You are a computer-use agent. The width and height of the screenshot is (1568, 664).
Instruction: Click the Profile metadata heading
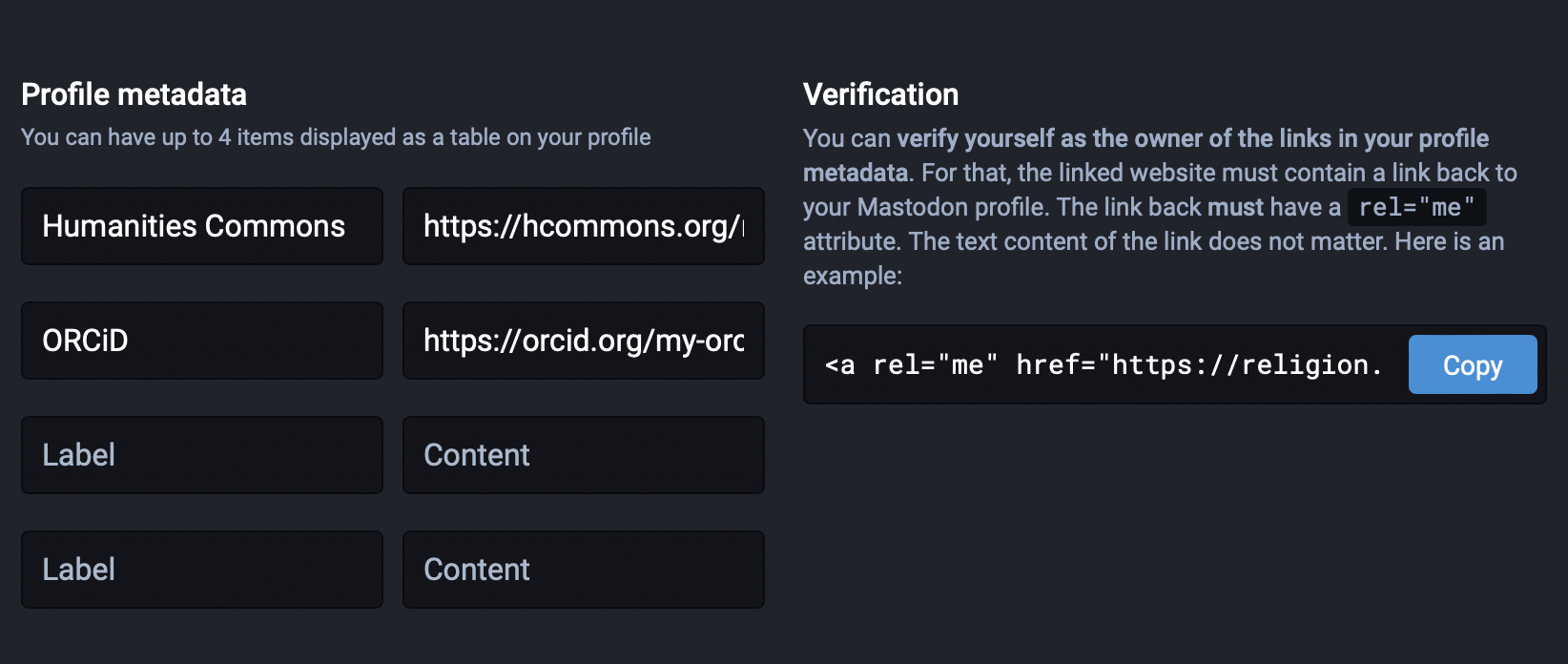pos(134,94)
